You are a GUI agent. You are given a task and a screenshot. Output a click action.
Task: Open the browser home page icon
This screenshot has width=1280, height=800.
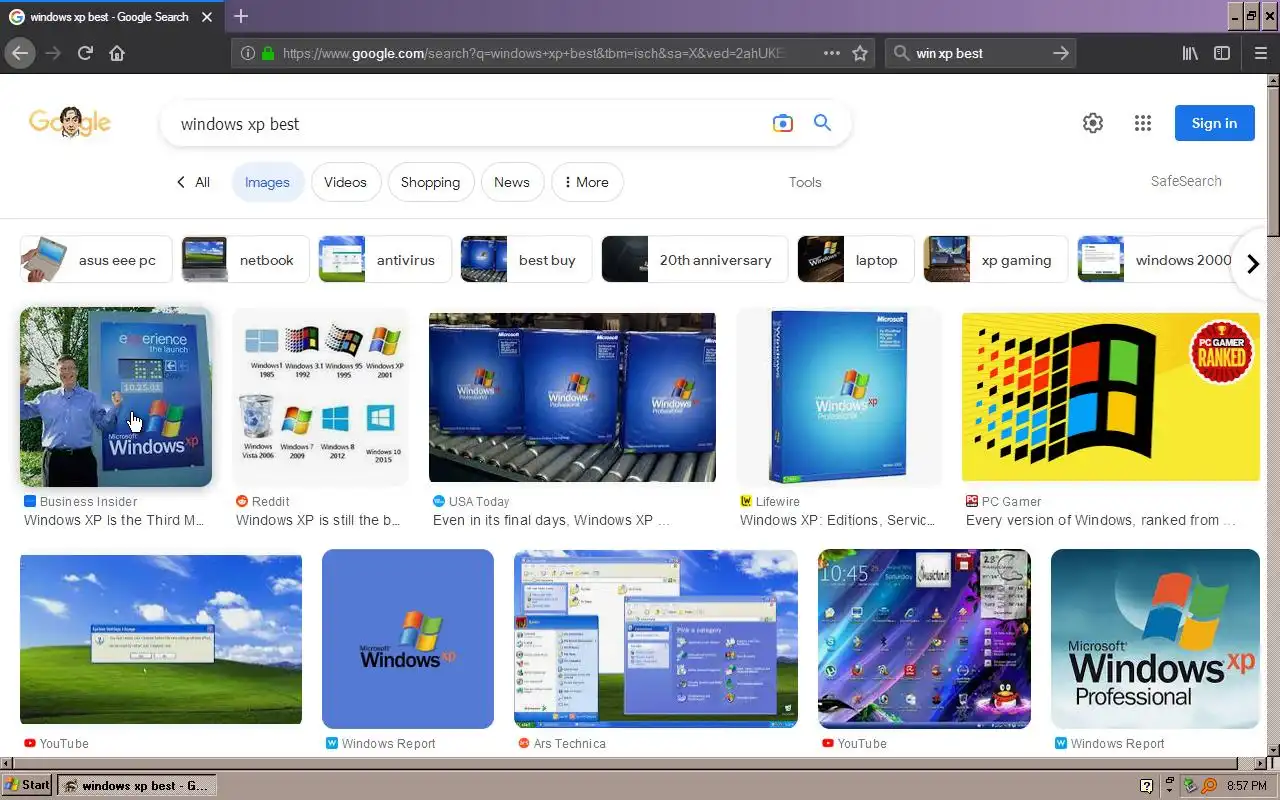click(117, 53)
